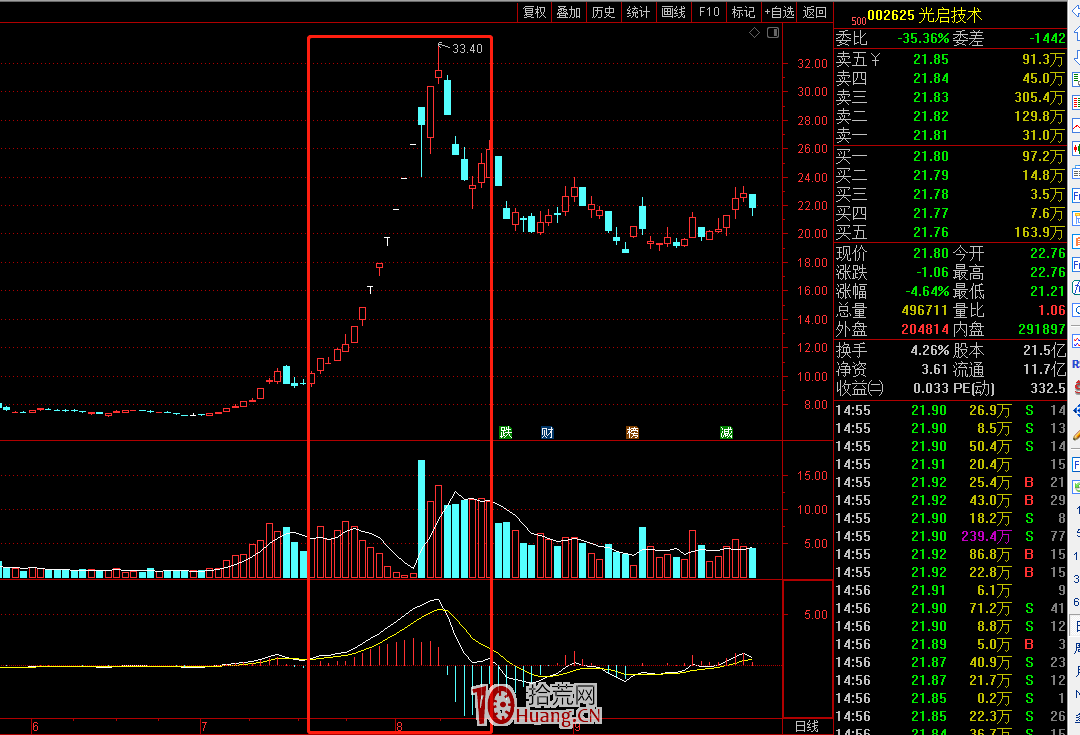Image resolution: width=1080 pixels, height=735 pixels.
Task: Click the 委差 value -1442
Action: [1047, 39]
